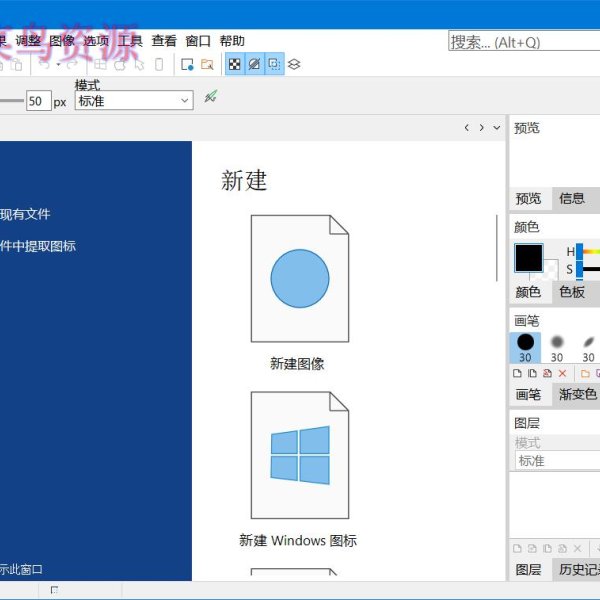This screenshot has height=600, width=600.
Task: Open the 模式 标准 dropdown in options bar
Action: point(134,100)
